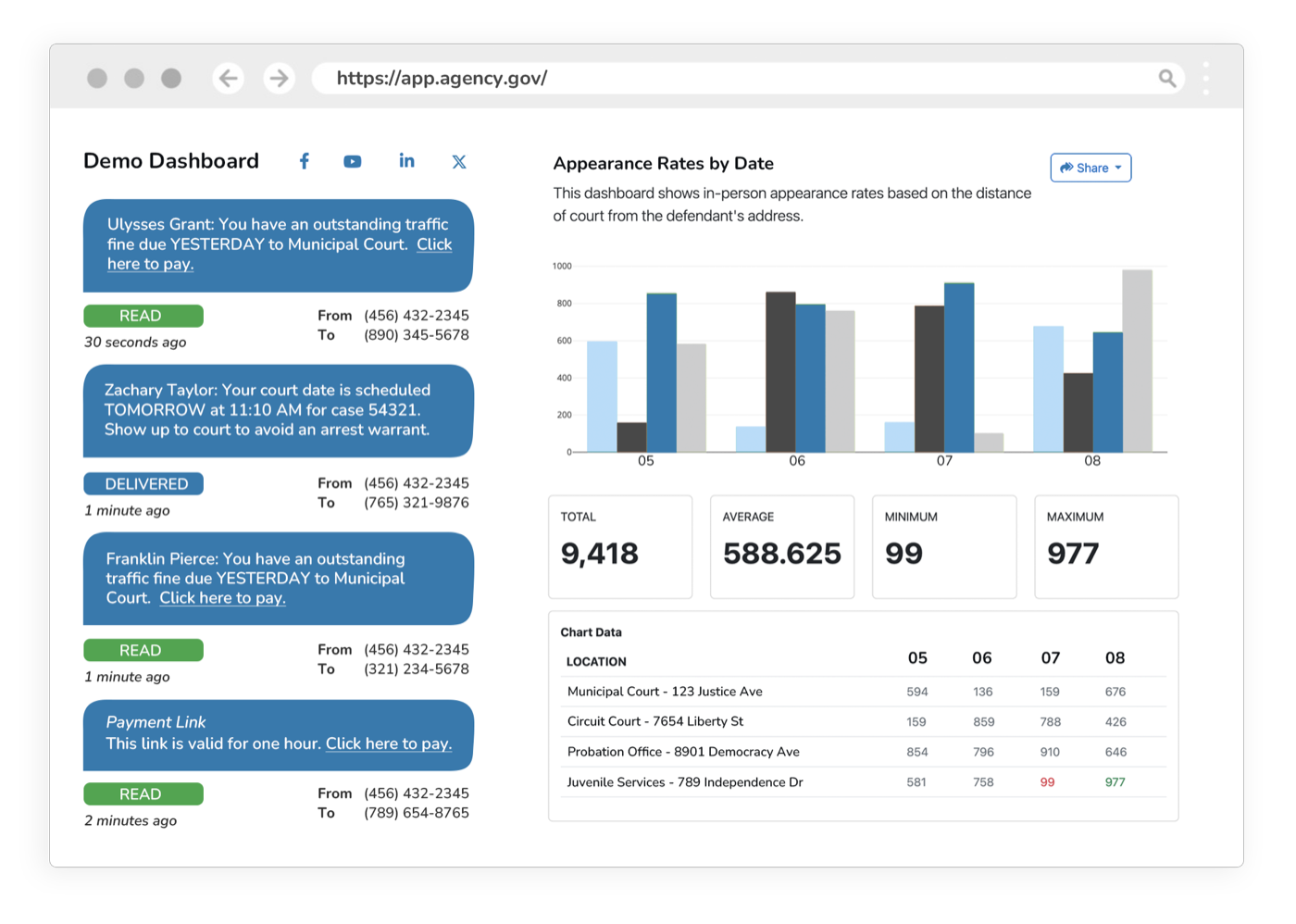
Task: Click the LOCATION column header
Action: click(596, 662)
